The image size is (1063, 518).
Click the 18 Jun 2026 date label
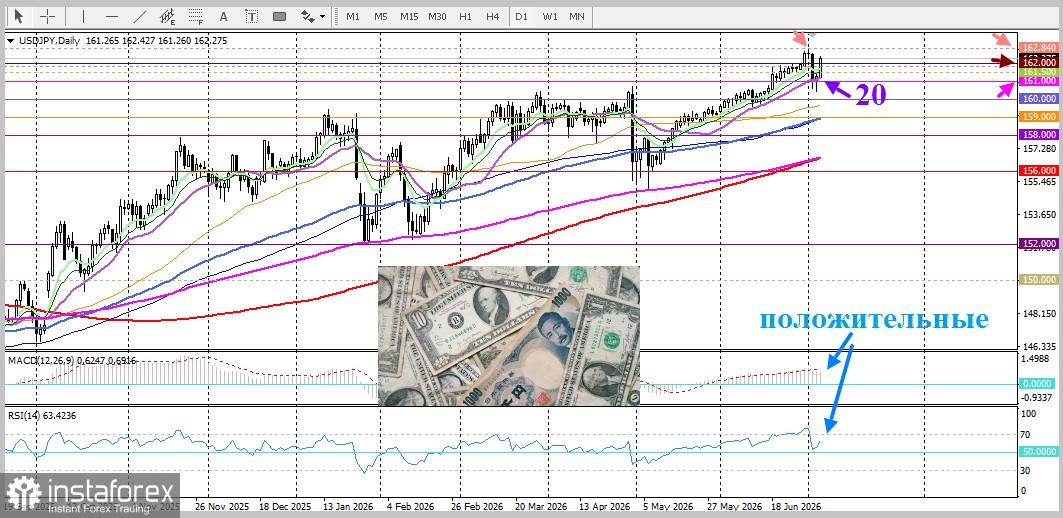[x=795, y=506]
